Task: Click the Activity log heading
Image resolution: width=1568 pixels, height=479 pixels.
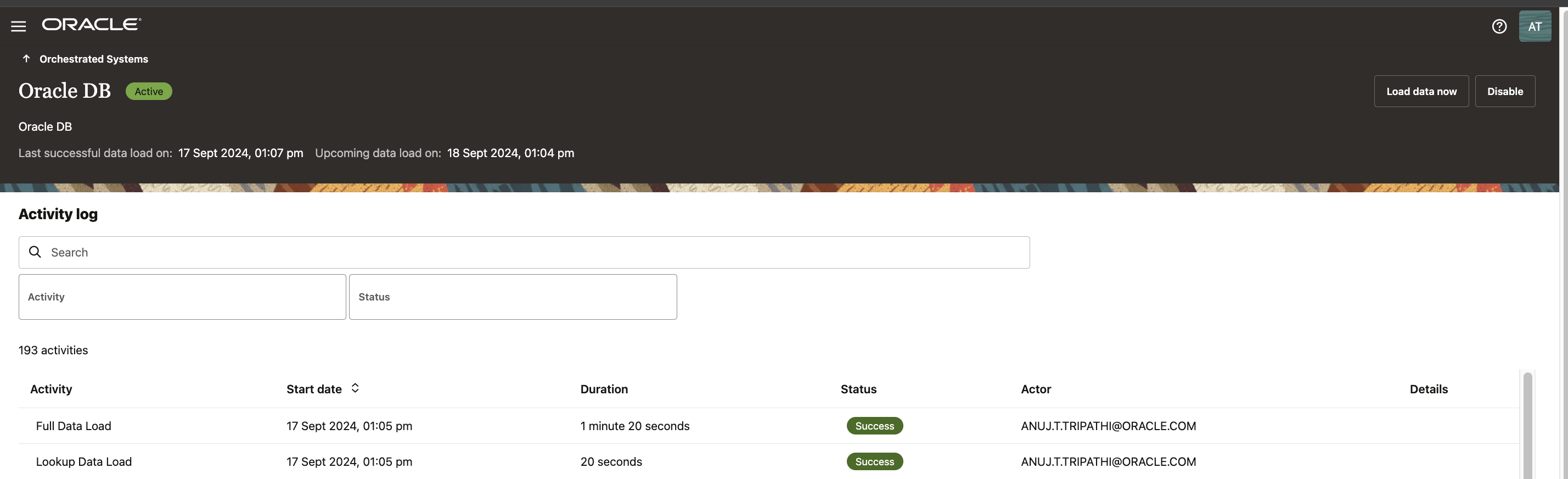Action: [x=58, y=214]
